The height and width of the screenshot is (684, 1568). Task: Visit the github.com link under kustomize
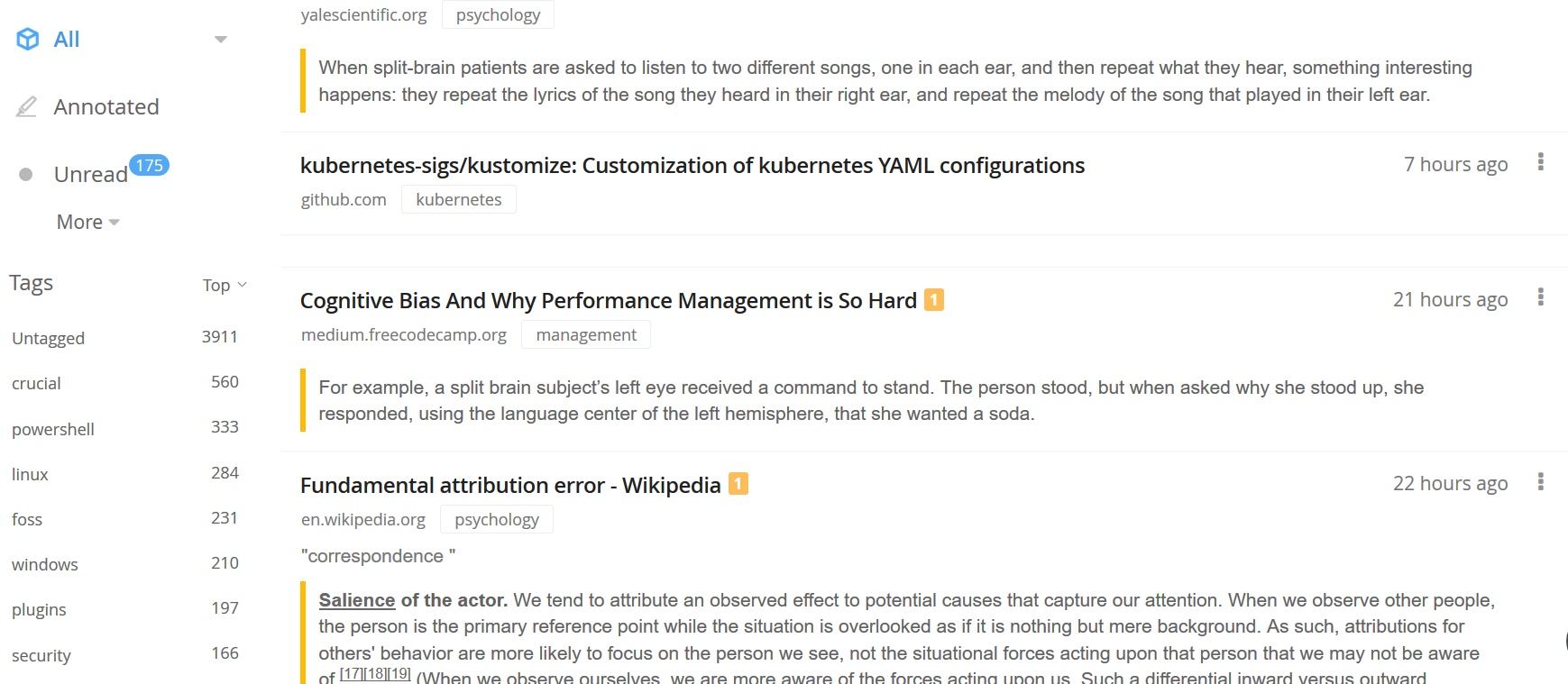[344, 199]
